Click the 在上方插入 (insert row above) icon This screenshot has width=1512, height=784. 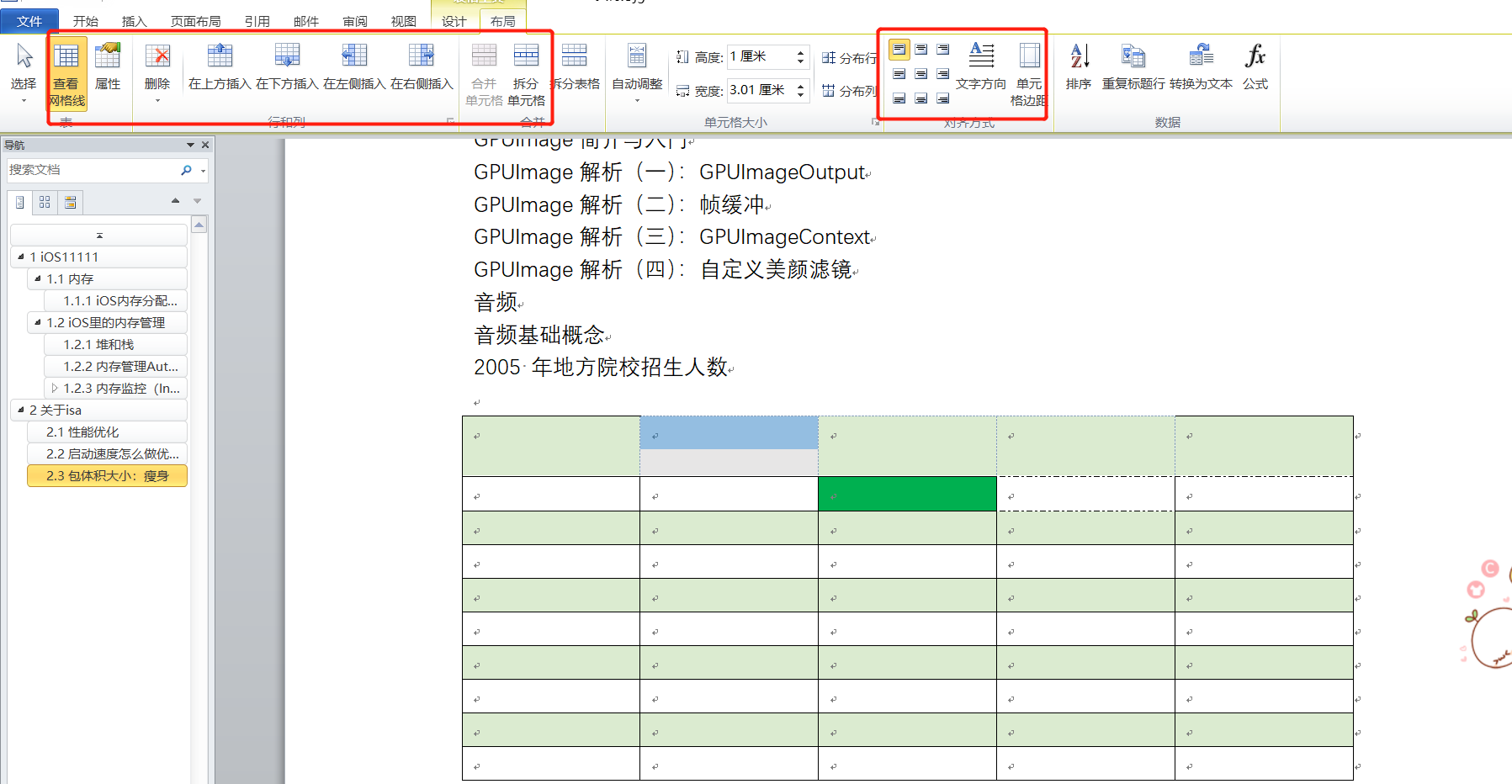[x=220, y=56]
